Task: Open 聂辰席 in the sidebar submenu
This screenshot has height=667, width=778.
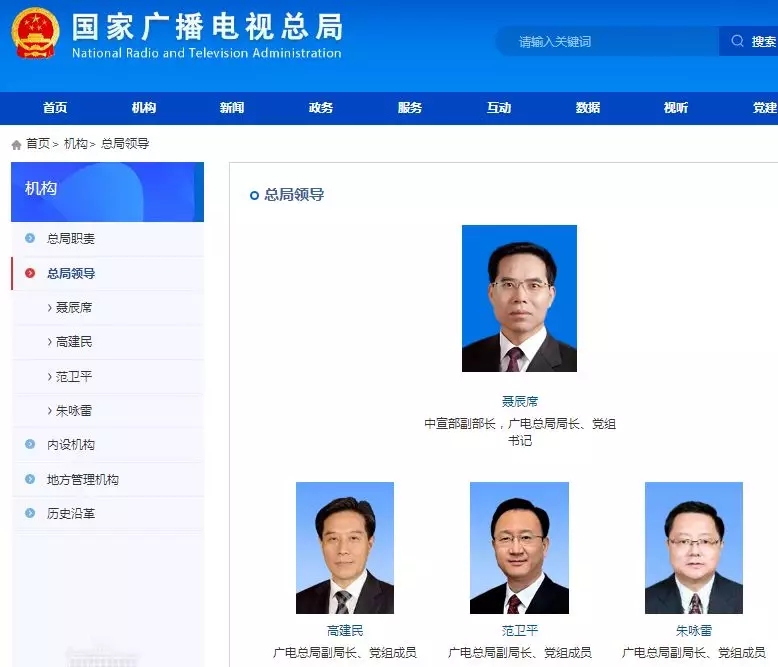Action: coord(74,308)
